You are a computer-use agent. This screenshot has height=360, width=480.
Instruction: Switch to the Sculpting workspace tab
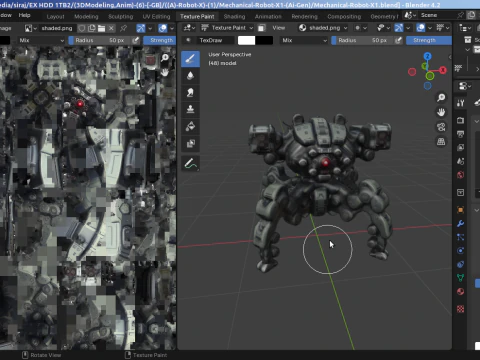[120, 16]
